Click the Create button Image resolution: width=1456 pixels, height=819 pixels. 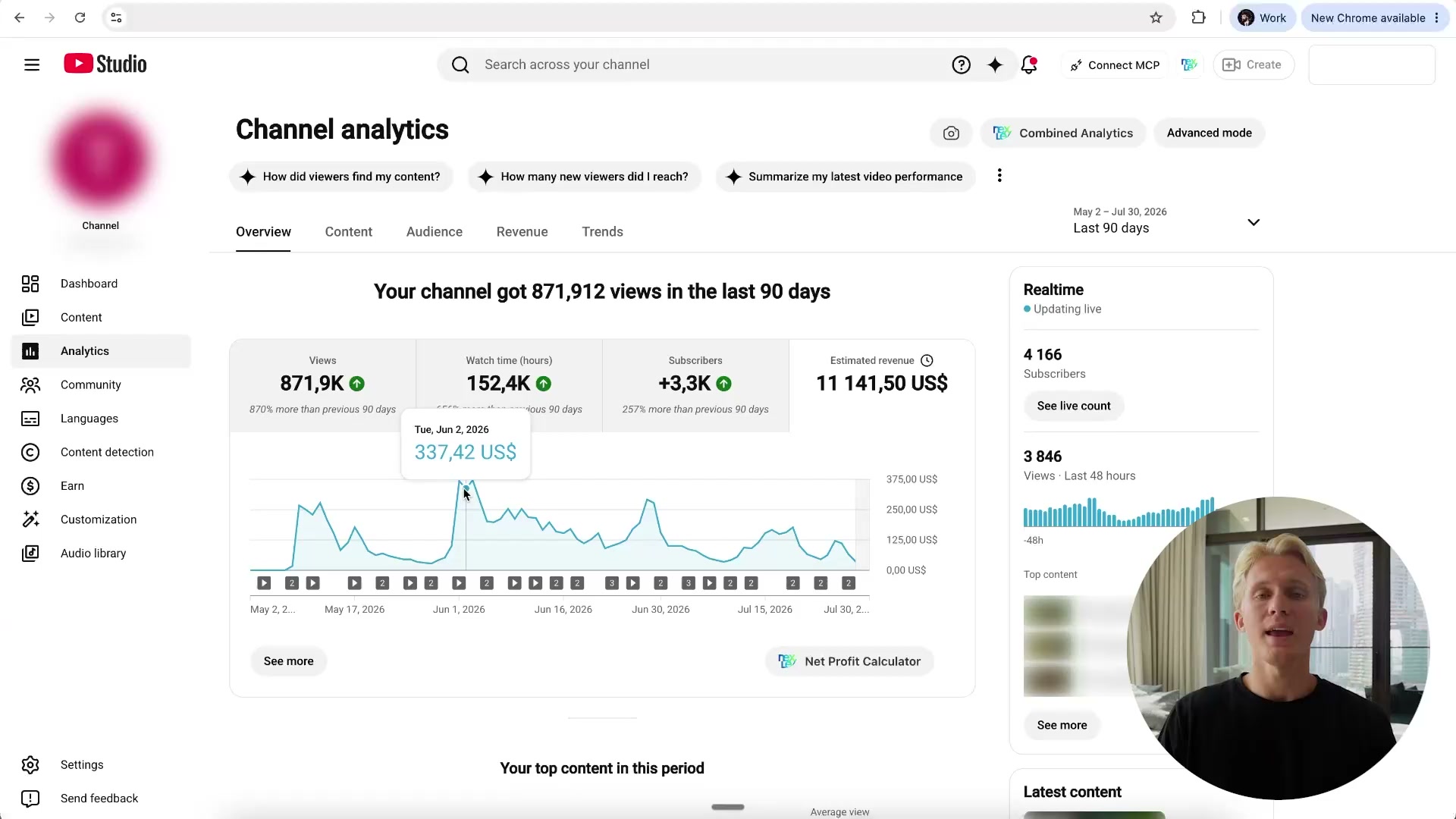pyautogui.click(x=1253, y=65)
